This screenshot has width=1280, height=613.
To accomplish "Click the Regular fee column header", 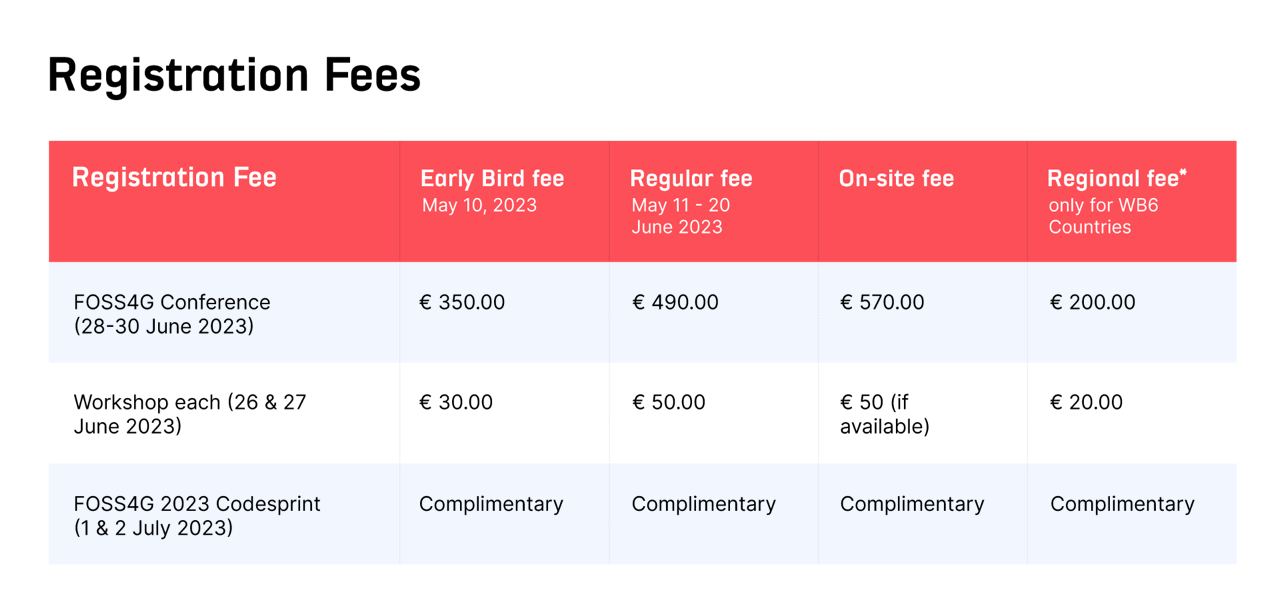I will pos(691,179).
